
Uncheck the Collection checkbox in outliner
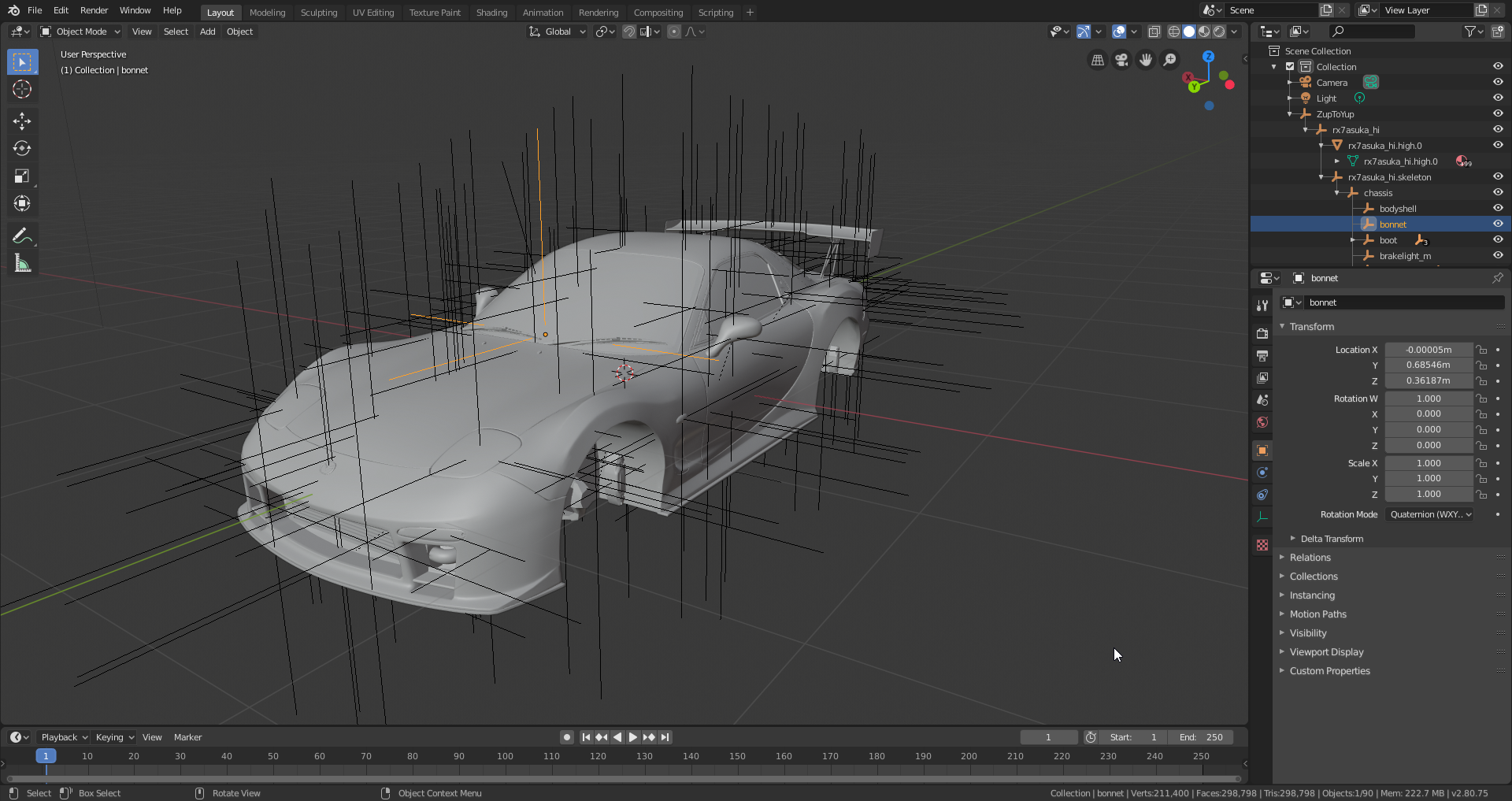[1290, 67]
